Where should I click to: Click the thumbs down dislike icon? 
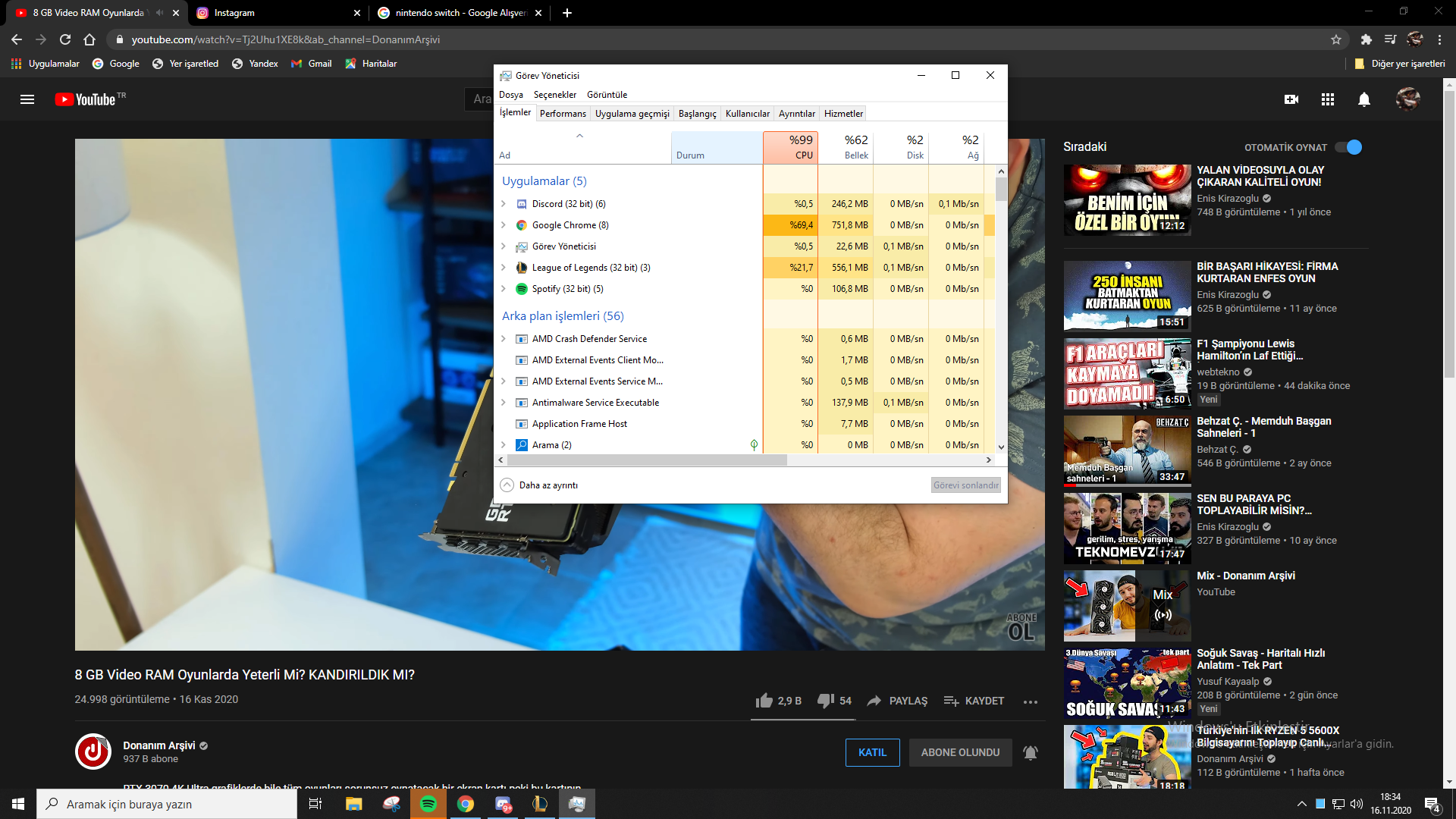[x=825, y=701]
